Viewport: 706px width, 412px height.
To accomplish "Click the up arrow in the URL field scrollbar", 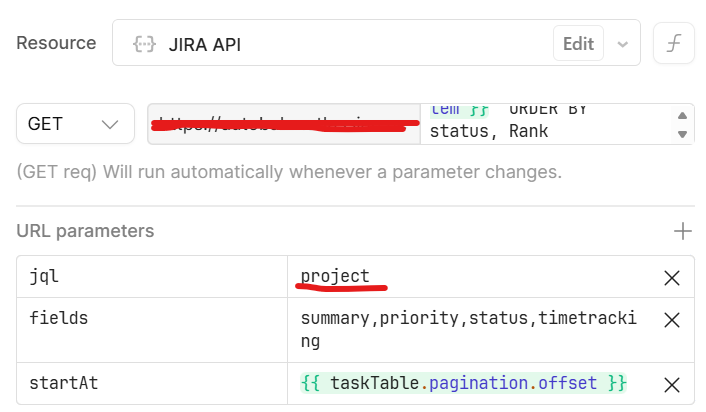I will pyautogui.click(x=682, y=116).
